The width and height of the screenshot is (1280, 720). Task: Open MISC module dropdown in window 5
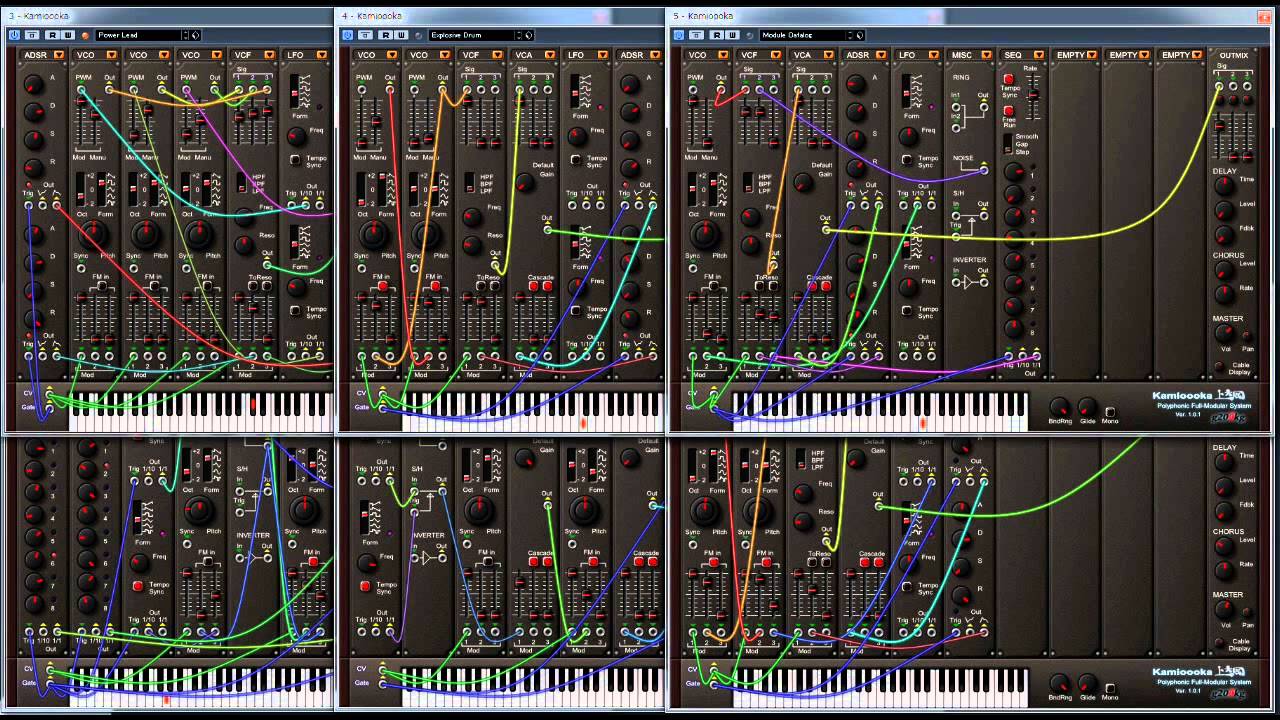(986, 55)
